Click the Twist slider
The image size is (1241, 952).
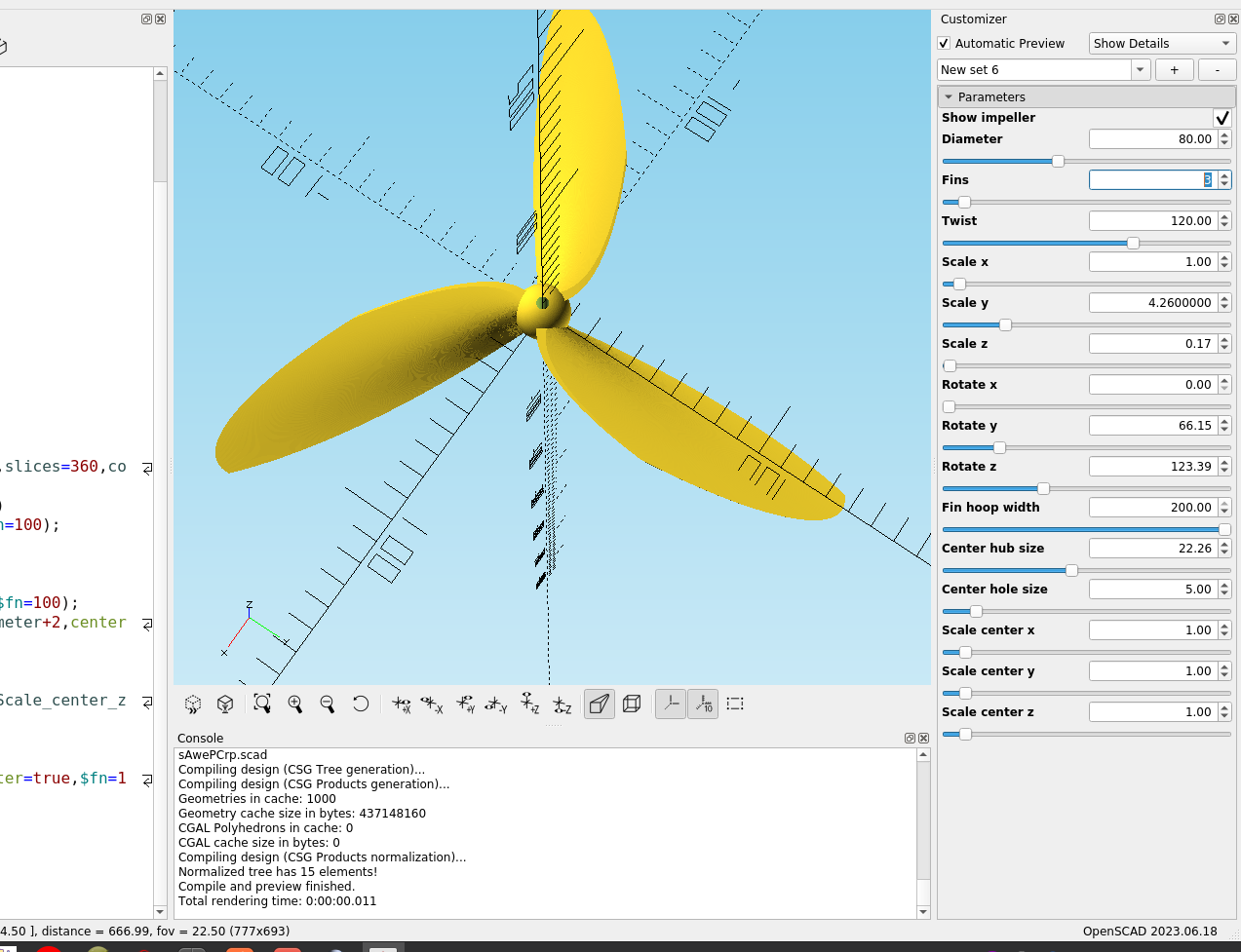coord(1132,243)
